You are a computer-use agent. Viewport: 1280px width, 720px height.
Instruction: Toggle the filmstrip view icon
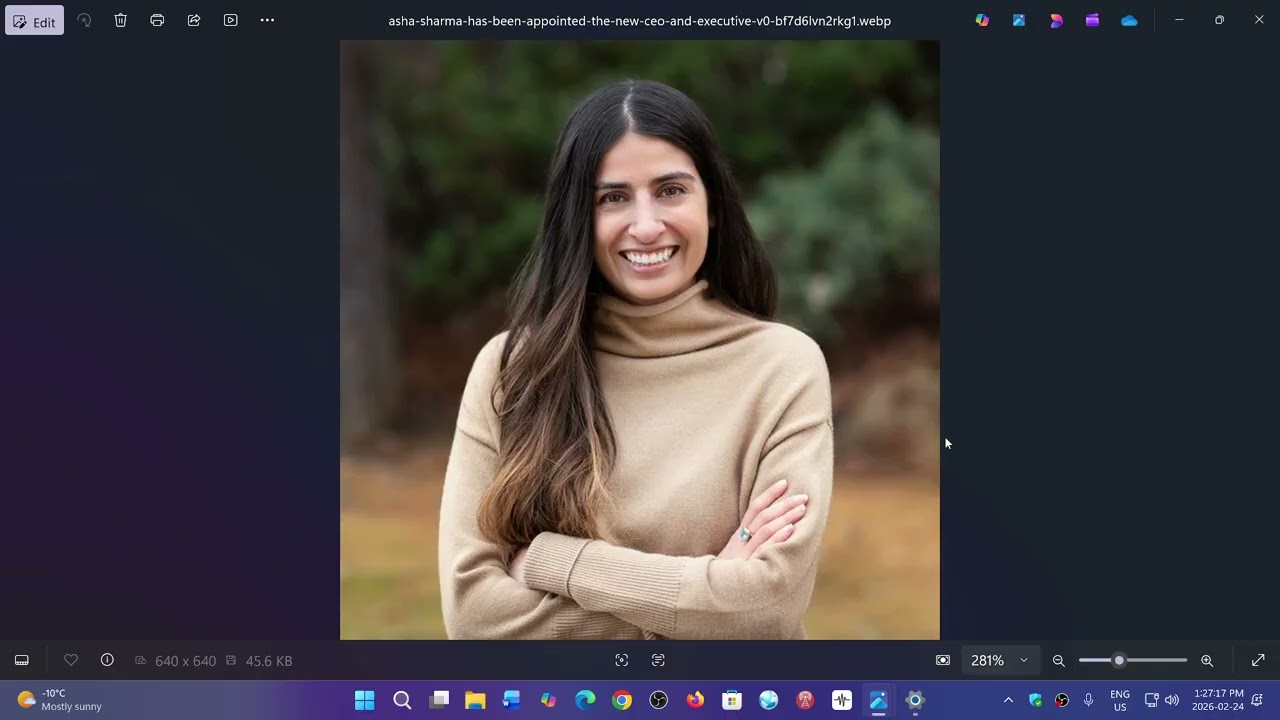tap(22, 660)
